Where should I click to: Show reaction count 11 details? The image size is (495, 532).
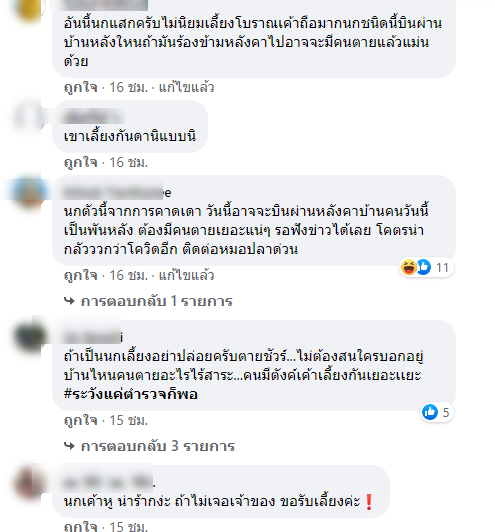point(442,267)
